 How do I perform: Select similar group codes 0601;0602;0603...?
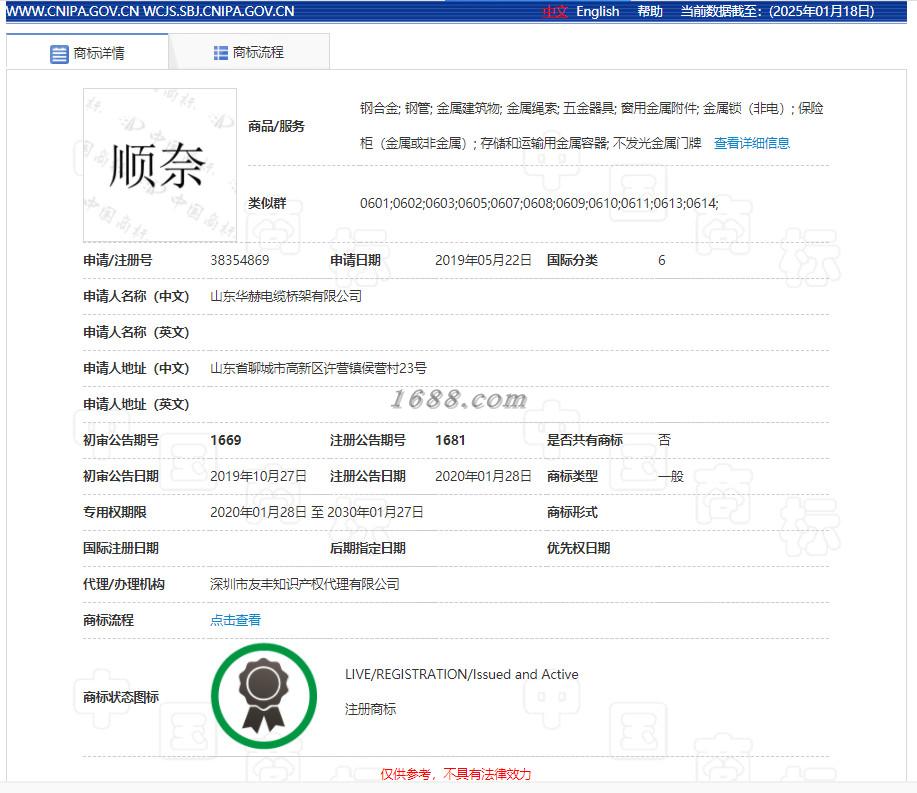tap(539, 203)
